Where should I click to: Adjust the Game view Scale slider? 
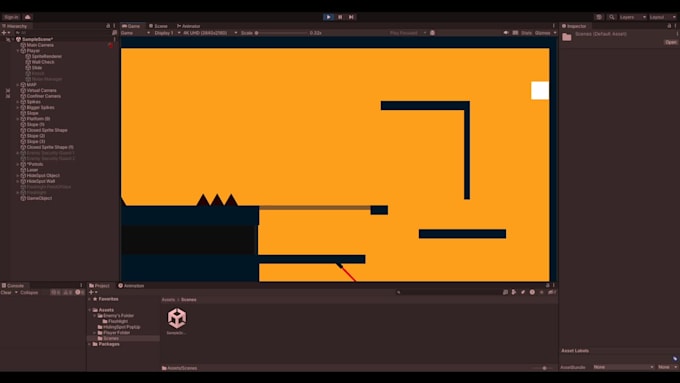[x=281, y=33]
